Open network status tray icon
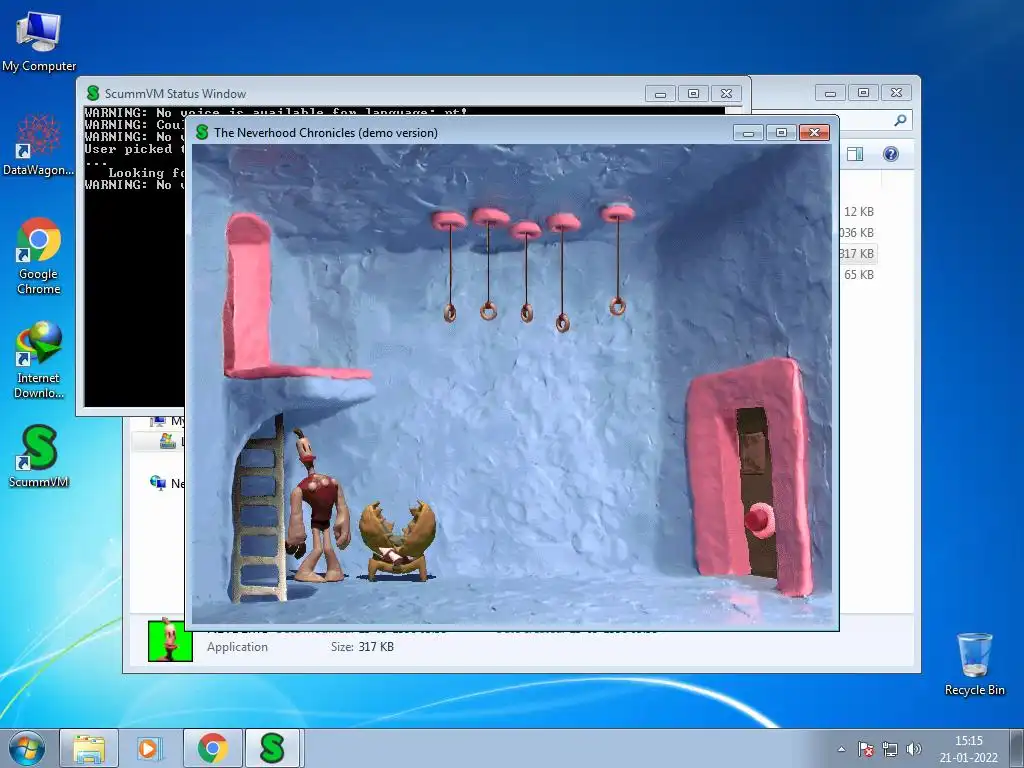 [889, 749]
